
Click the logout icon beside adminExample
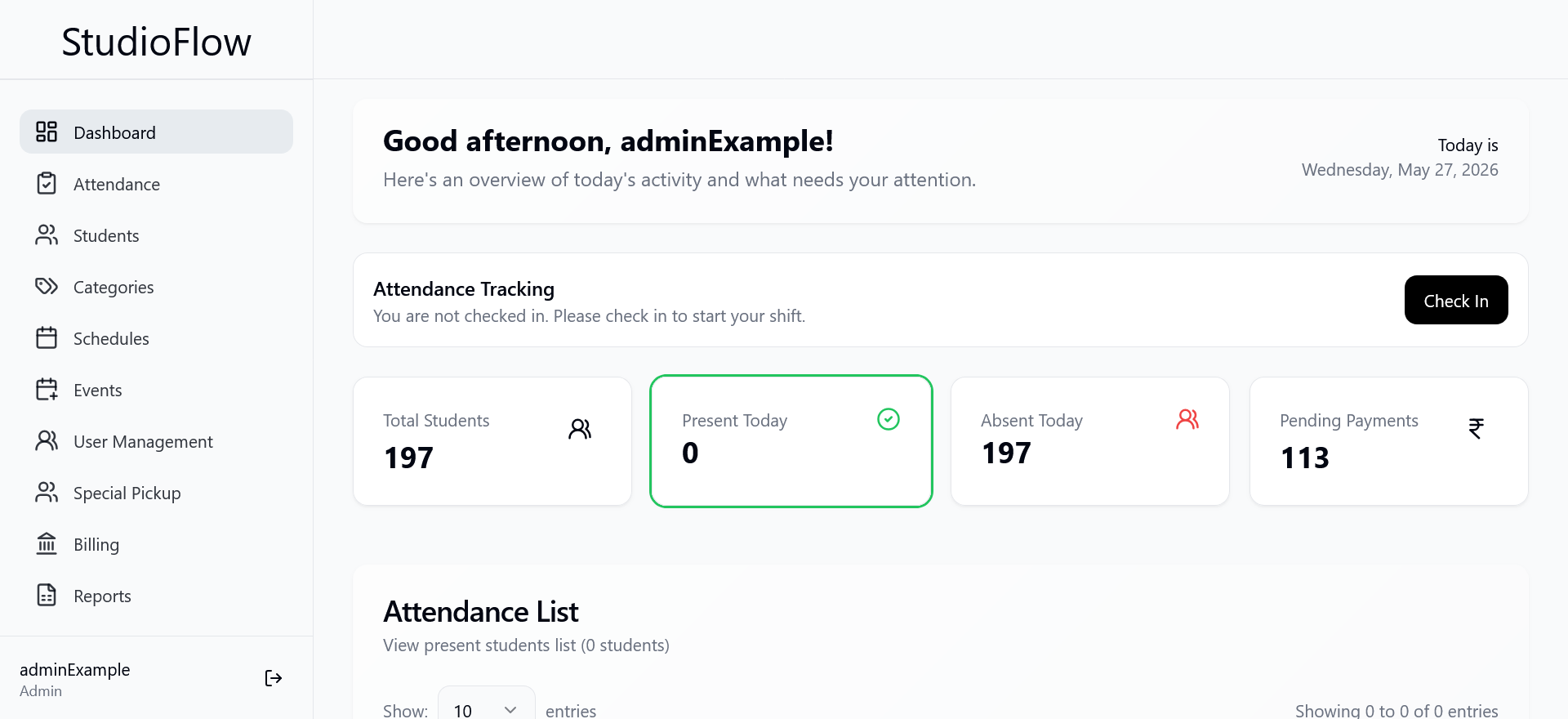click(274, 678)
